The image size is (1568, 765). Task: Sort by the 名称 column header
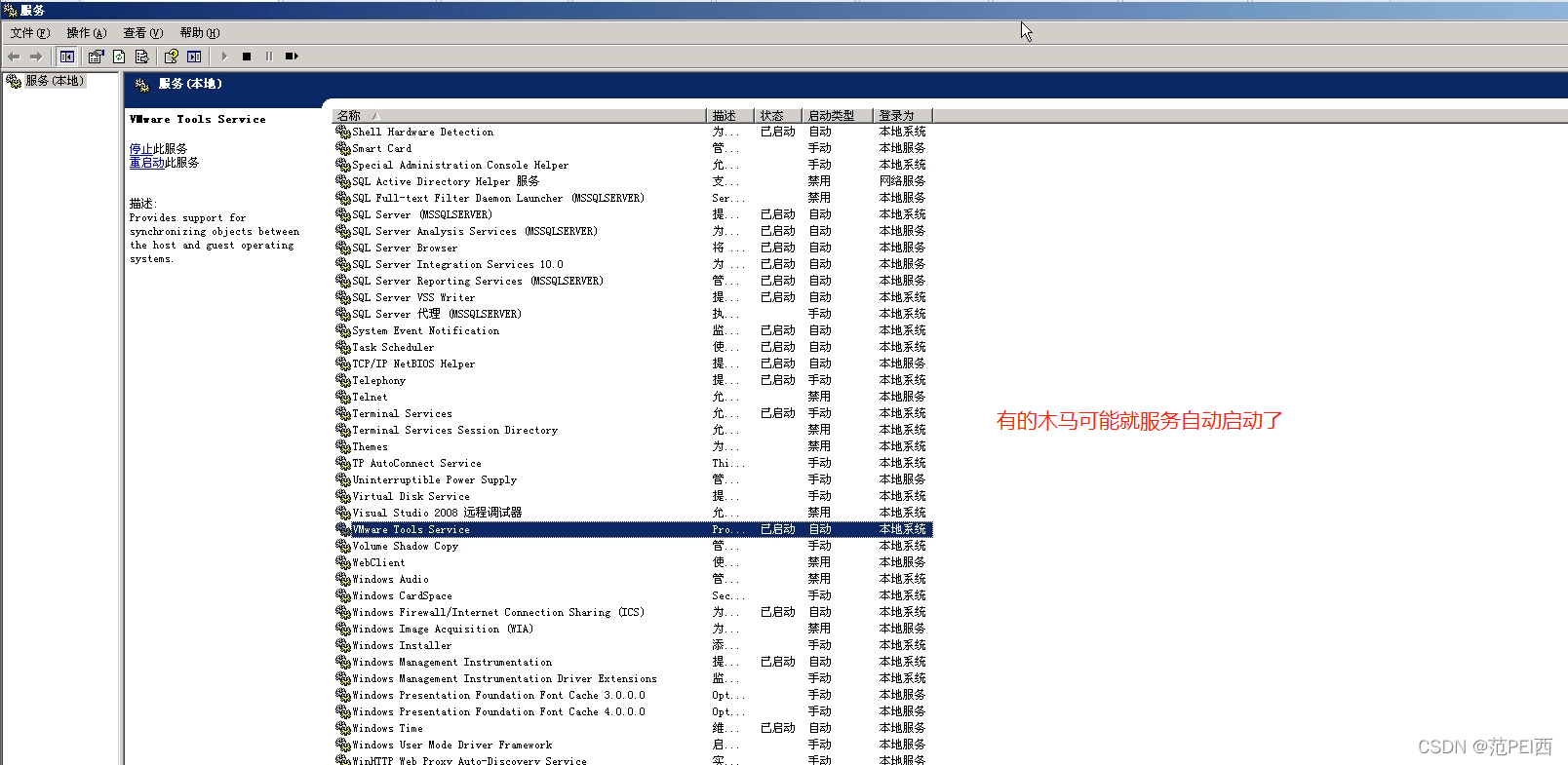pyautogui.click(x=520, y=115)
